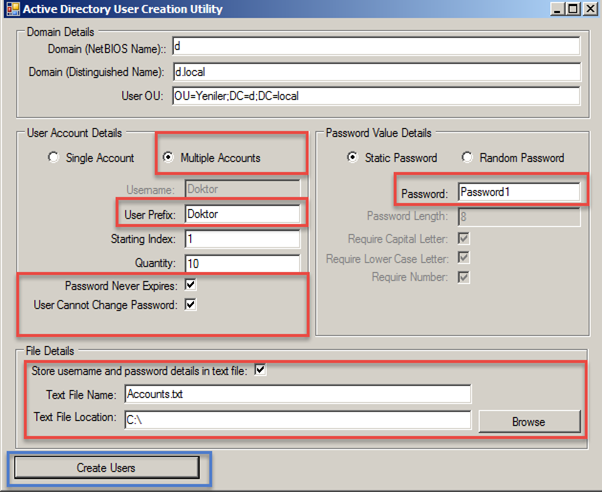Toggle Require Capital Letter checkbox
The width and height of the screenshot is (602, 492).
coord(464,239)
